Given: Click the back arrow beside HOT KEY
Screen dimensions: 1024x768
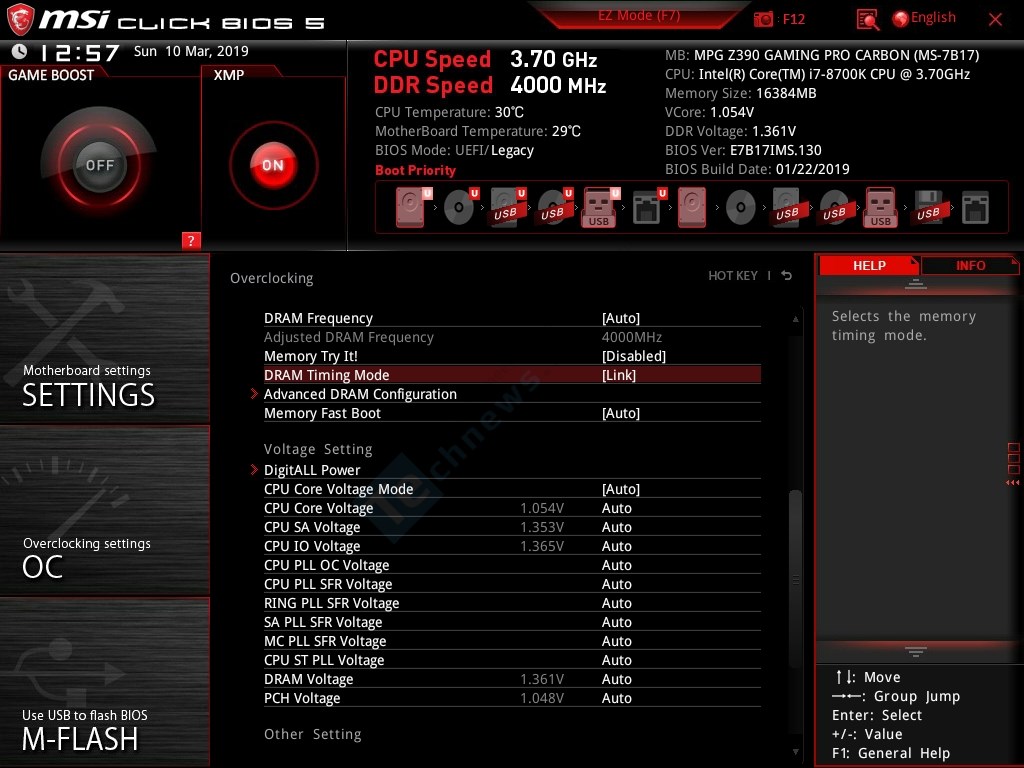Looking at the screenshot, I should click(787, 276).
